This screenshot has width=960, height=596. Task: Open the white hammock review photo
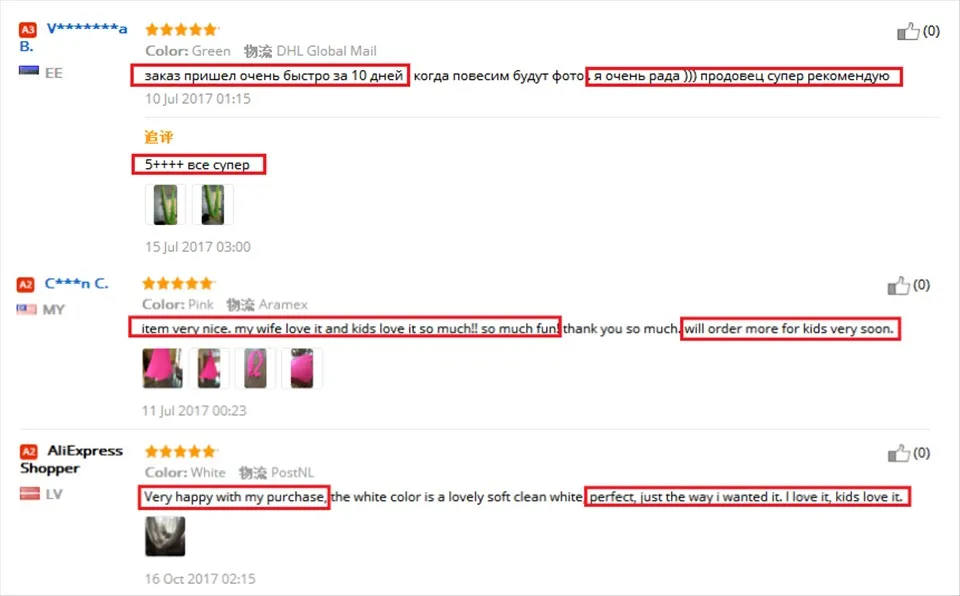165,536
